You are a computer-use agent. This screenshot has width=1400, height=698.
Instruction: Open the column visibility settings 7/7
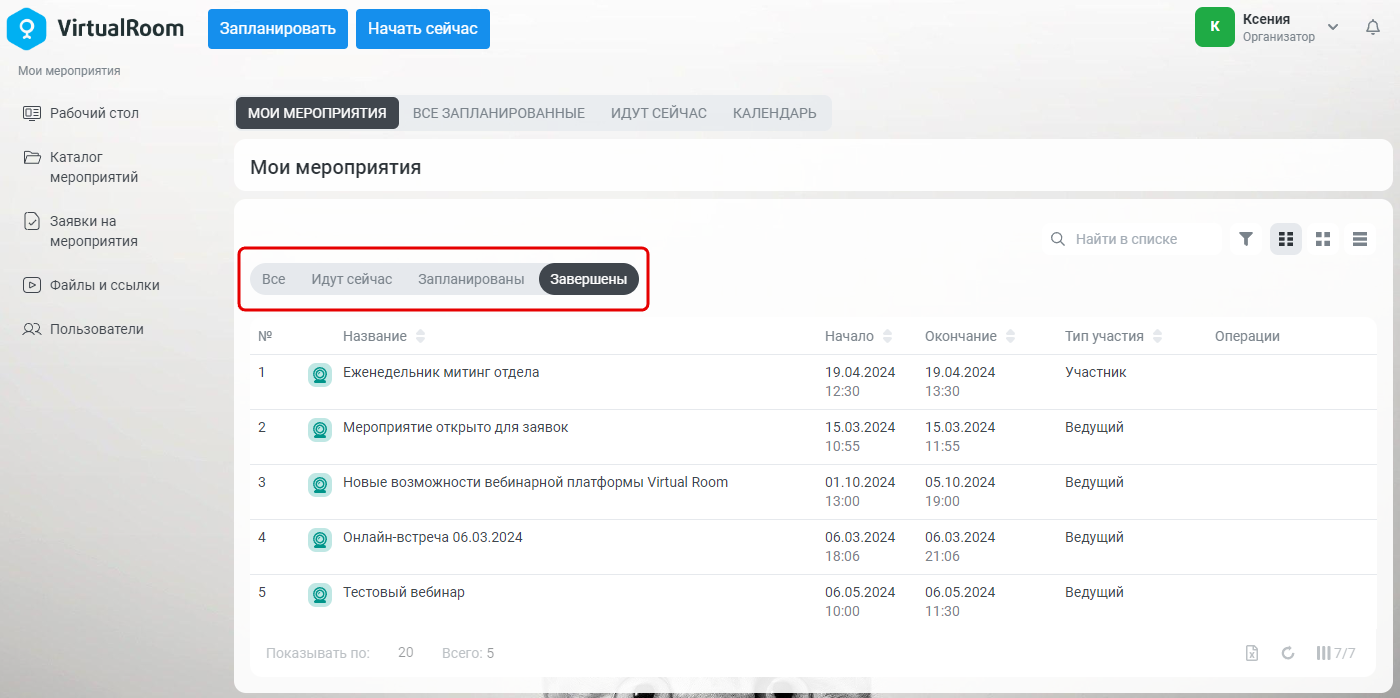[x=1336, y=653]
